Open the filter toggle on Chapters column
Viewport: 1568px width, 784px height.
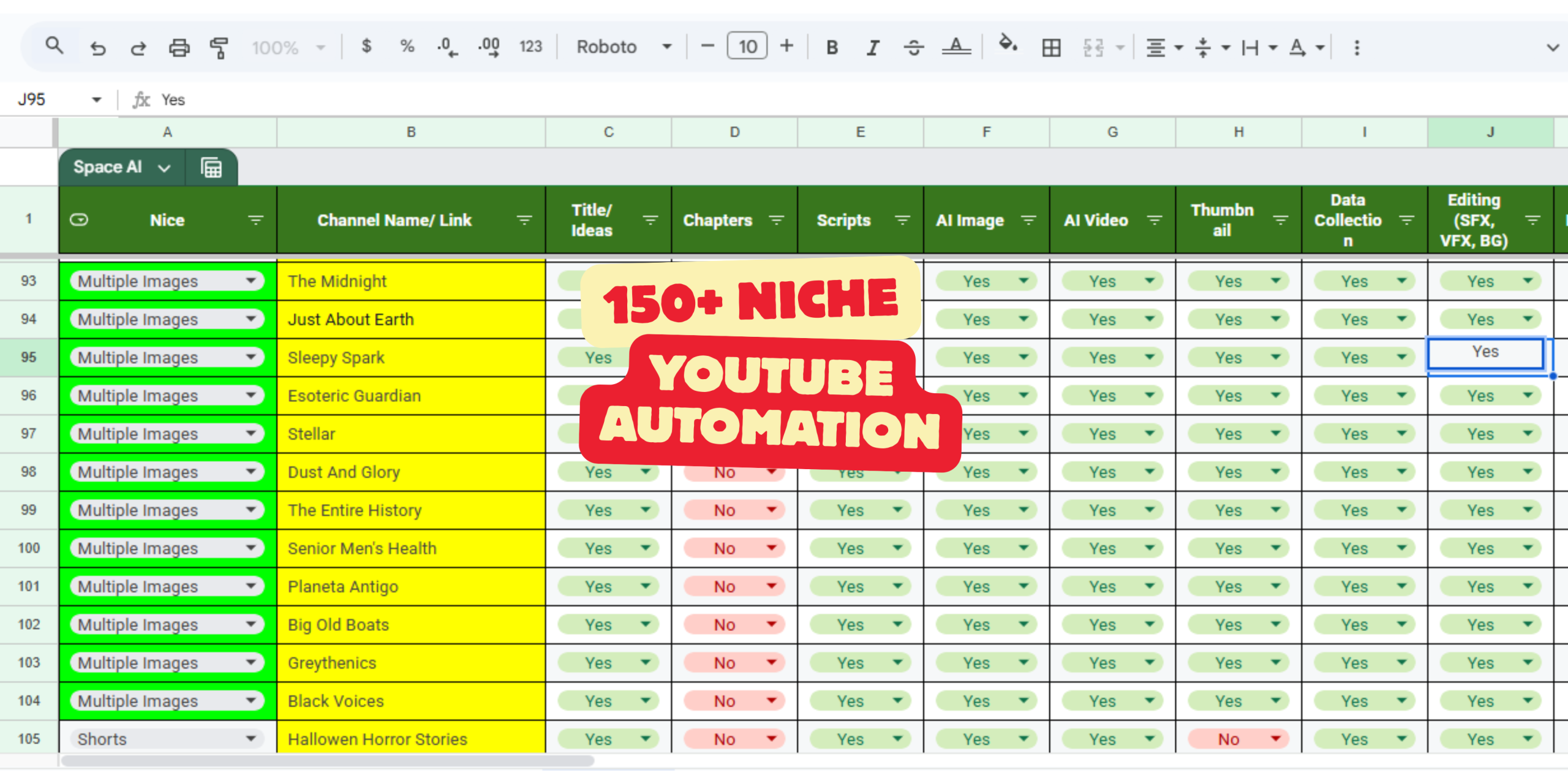click(x=776, y=220)
